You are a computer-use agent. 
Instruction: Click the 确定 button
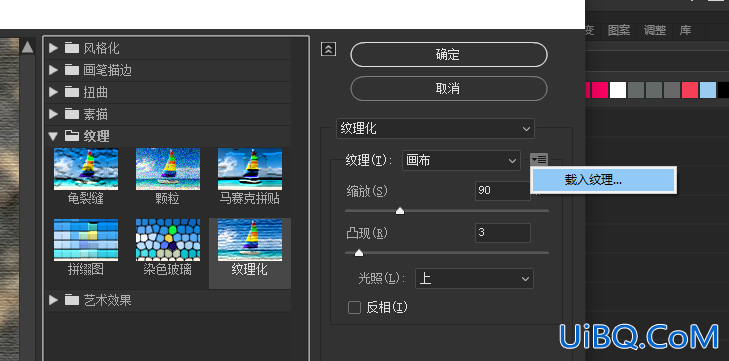coord(449,55)
